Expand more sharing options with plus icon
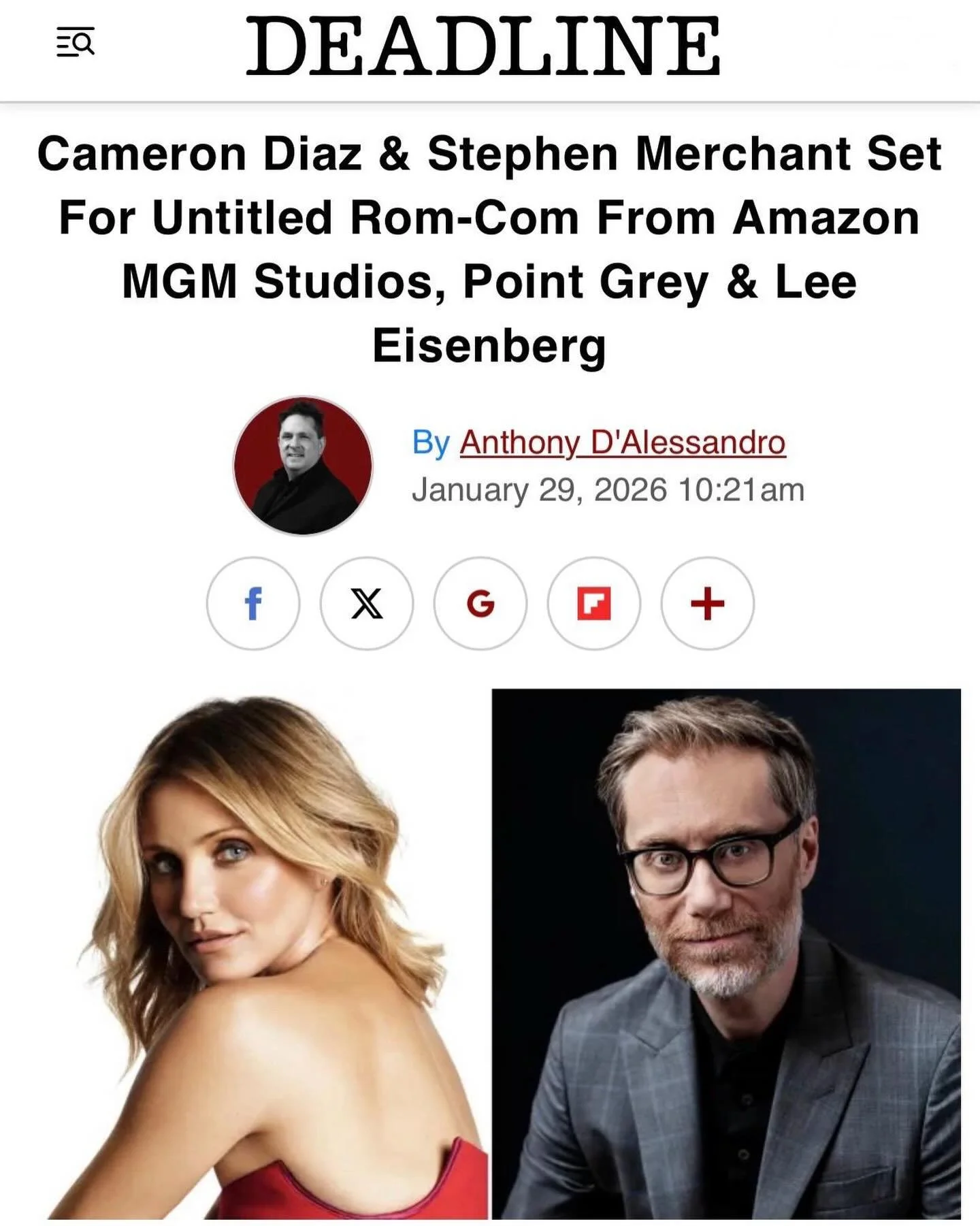This screenshot has width=980, height=1226. click(x=708, y=604)
